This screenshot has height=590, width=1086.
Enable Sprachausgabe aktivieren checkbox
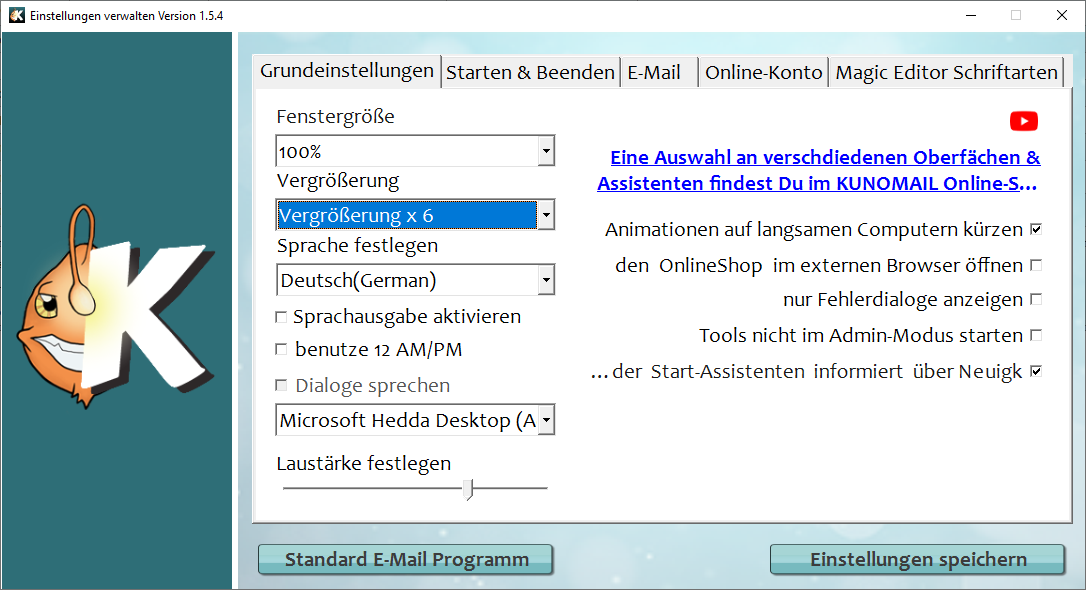click(x=281, y=318)
